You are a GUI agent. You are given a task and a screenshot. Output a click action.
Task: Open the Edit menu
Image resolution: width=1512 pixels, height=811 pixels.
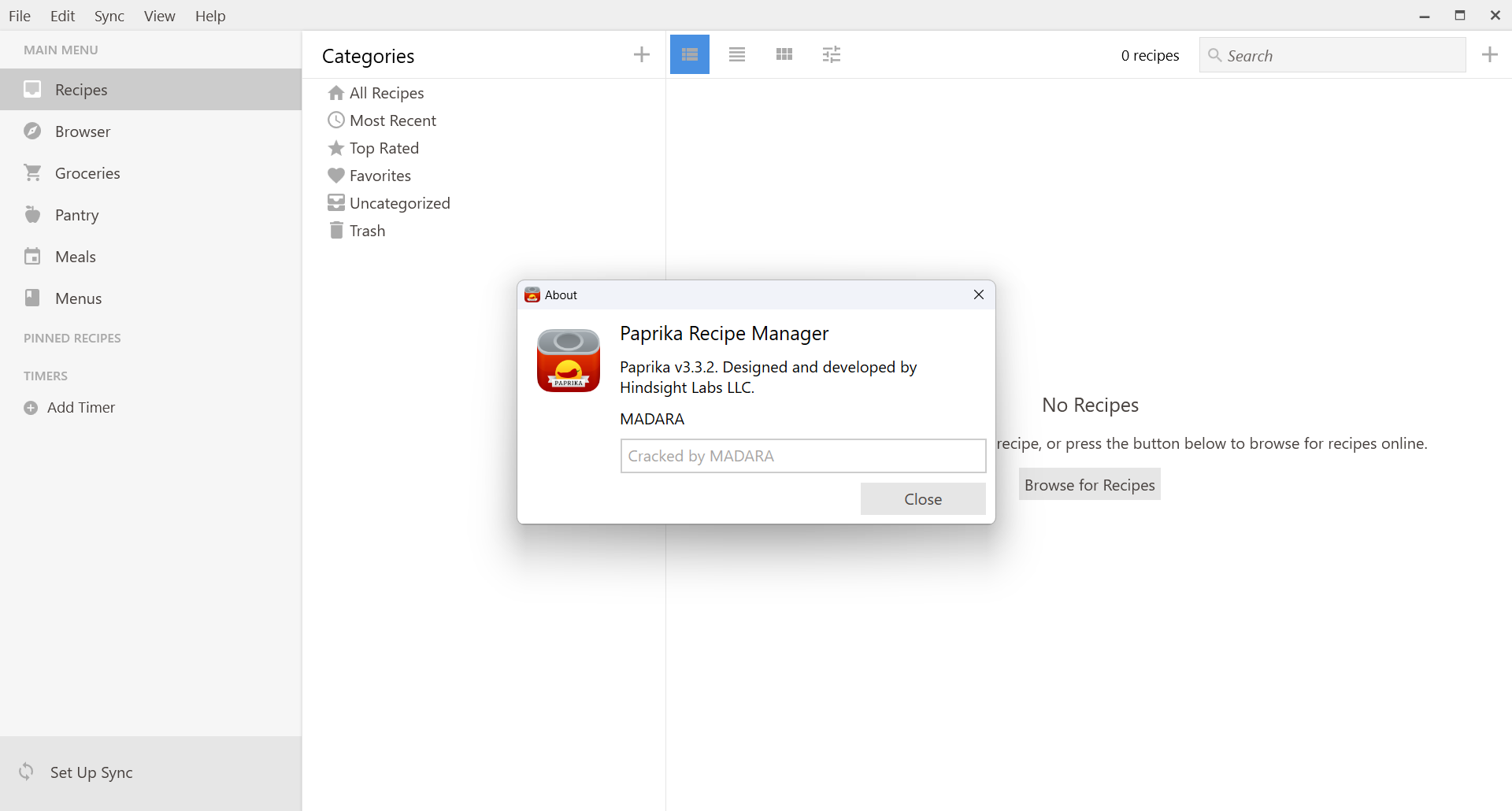coord(62,16)
